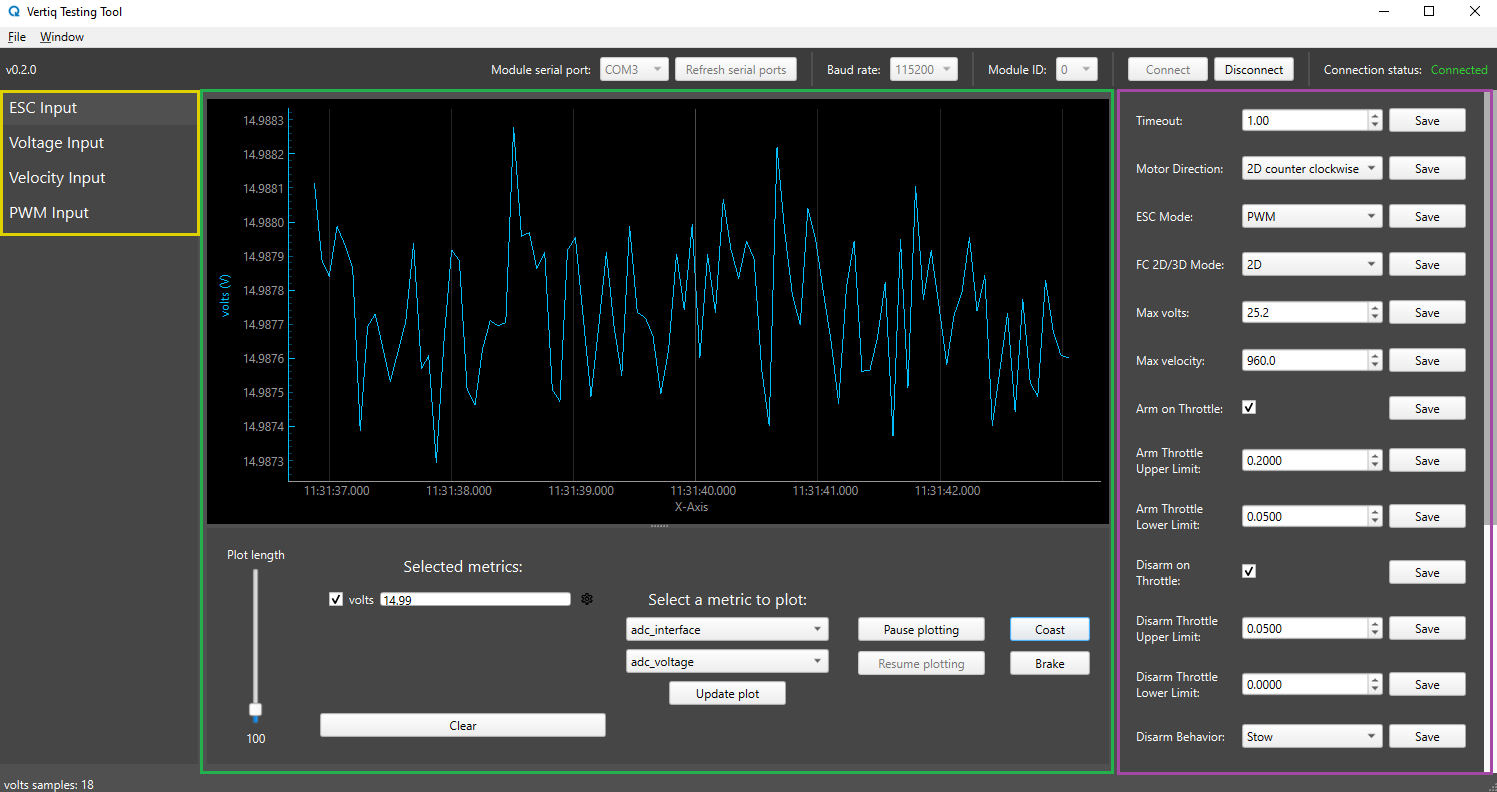1497x792 pixels.
Task: Uncheck the volts metric checkbox
Action: point(336,599)
